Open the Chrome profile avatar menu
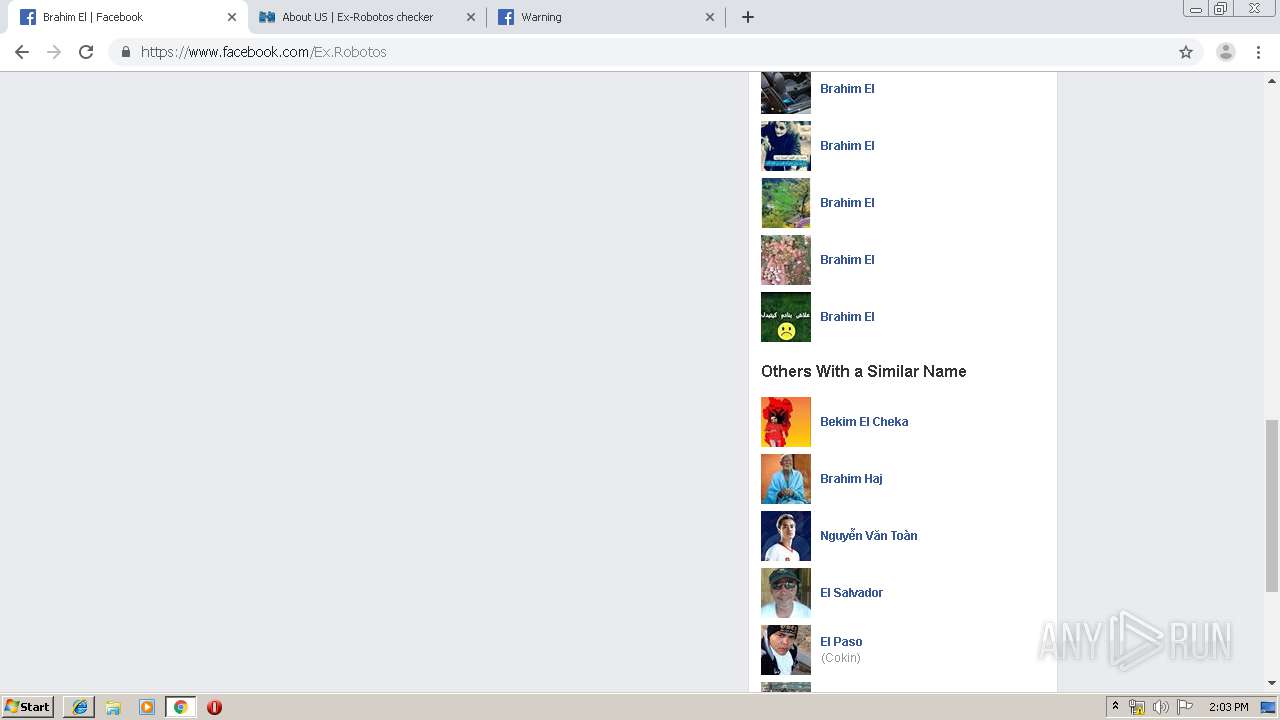This screenshot has height=720, width=1280. pos(1226,52)
